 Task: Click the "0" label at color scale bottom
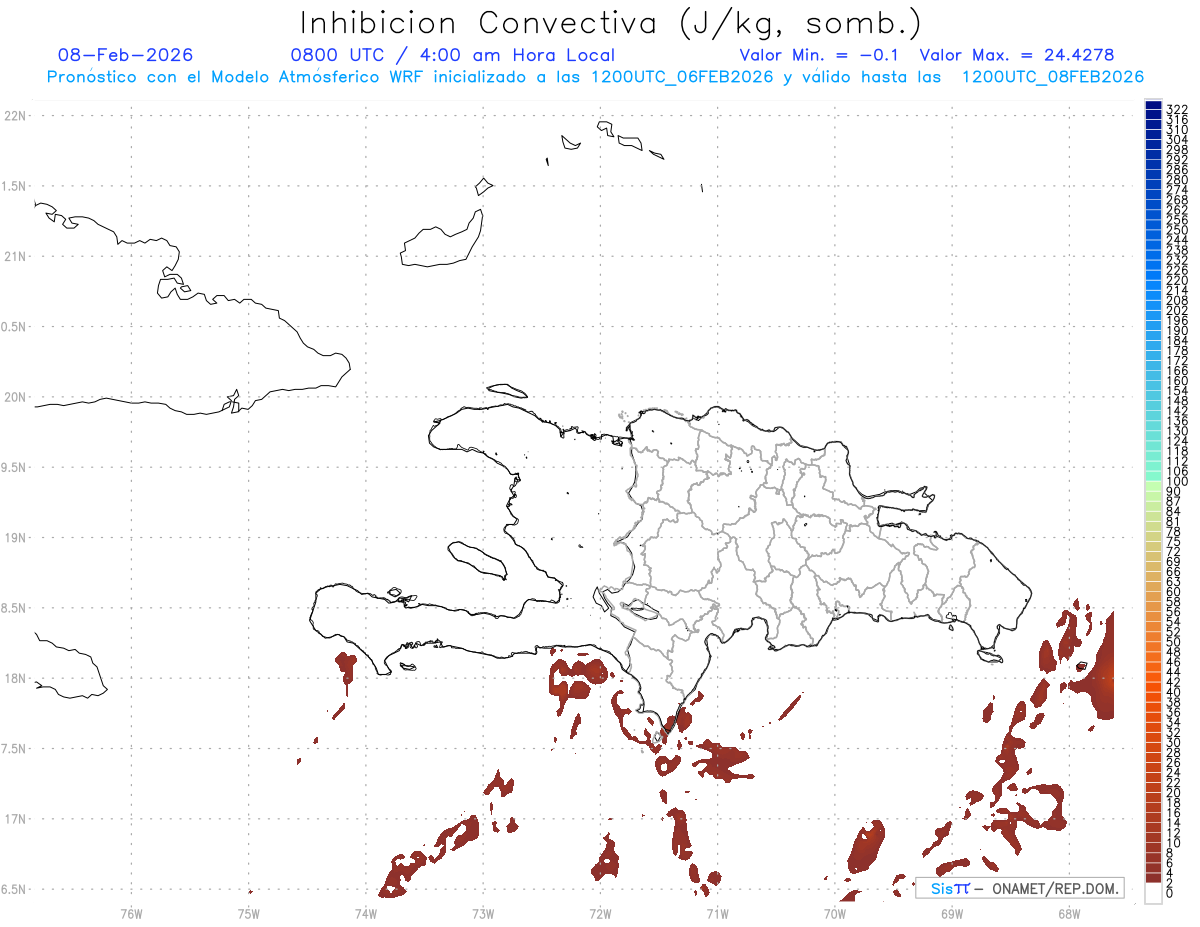[x=1170, y=892]
